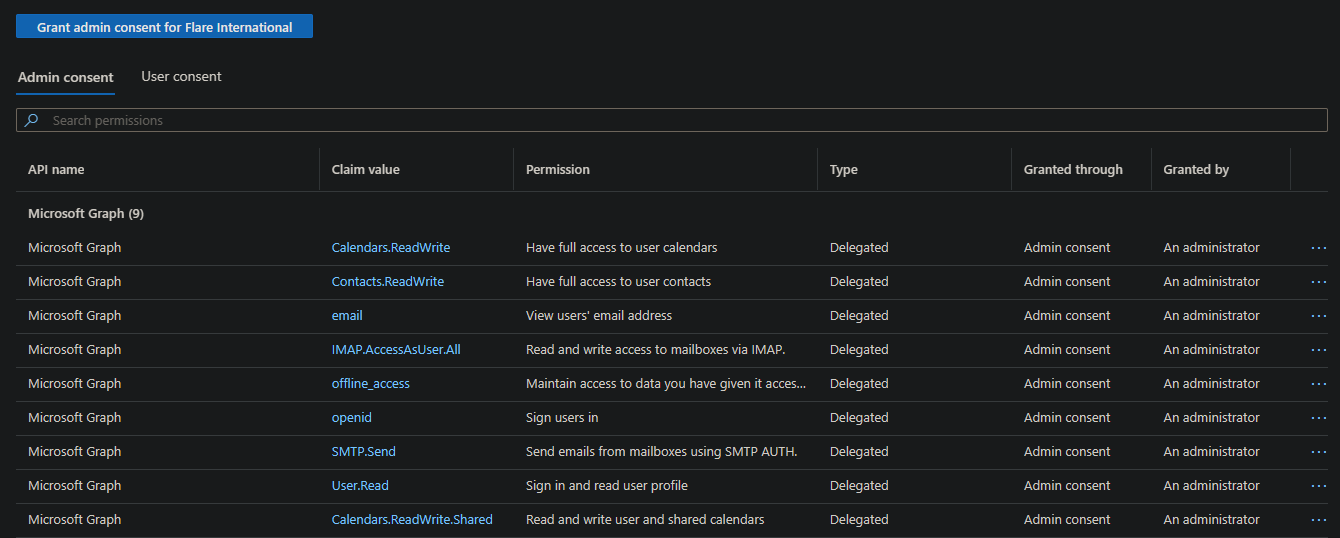Screen dimensions: 1340x538
Task: Open ellipsis menu for openid row
Action: point(1318,418)
